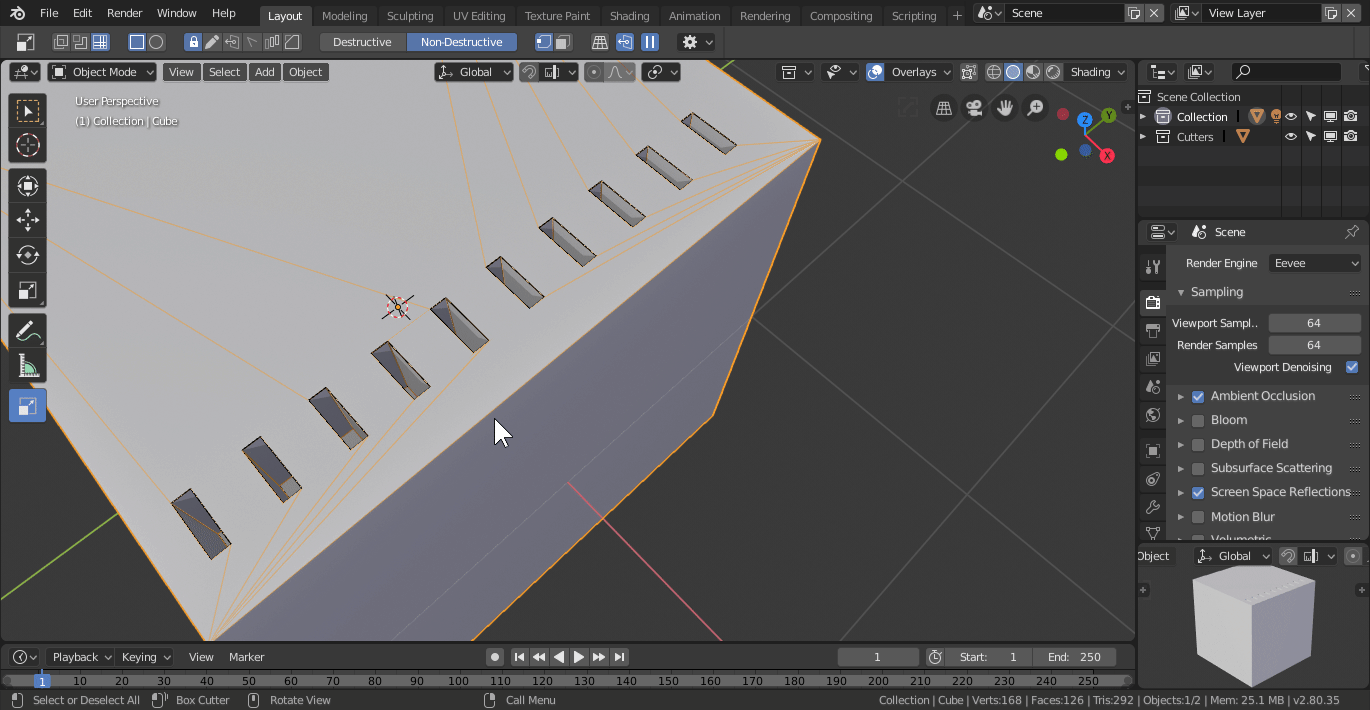Select the Move tool in toolbar
This screenshot has height=710, width=1370.
(x=28, y=220)
